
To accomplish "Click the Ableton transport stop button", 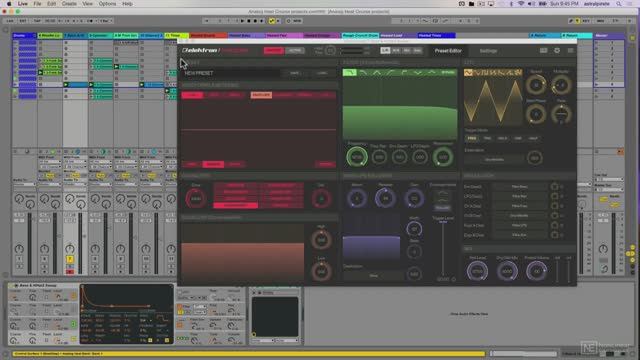I will coord(249,21).
